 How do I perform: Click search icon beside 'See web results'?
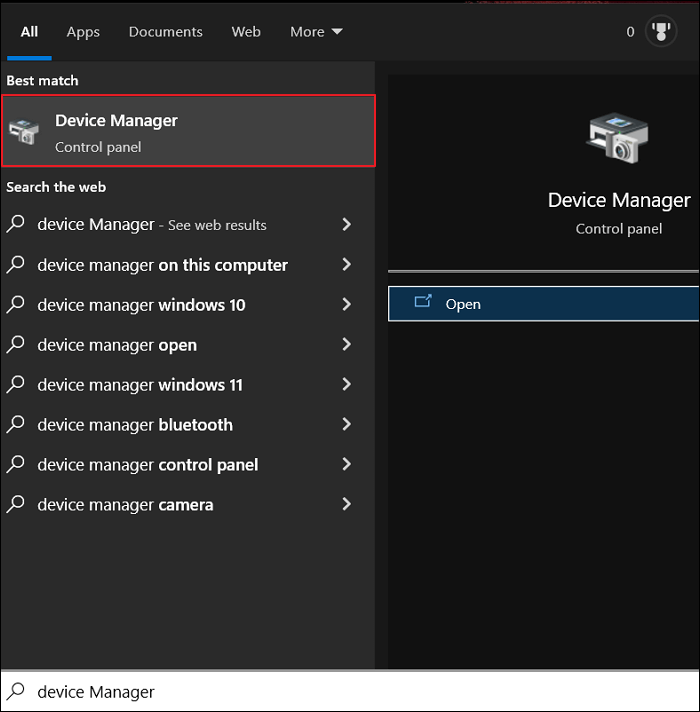(x=15, y=224)
